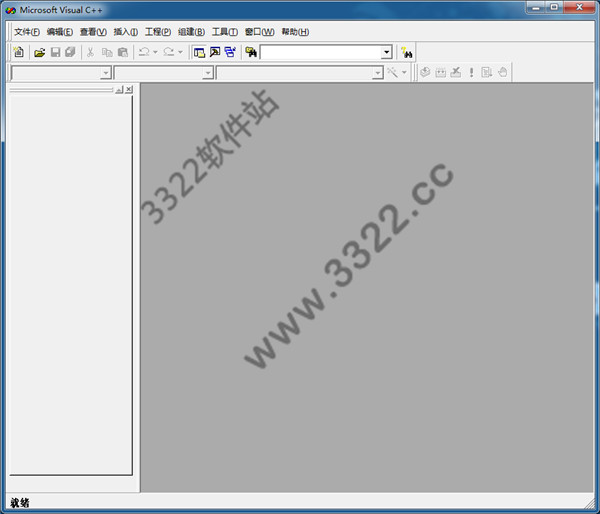Click the Search help icon beside find box

(406, 52)
